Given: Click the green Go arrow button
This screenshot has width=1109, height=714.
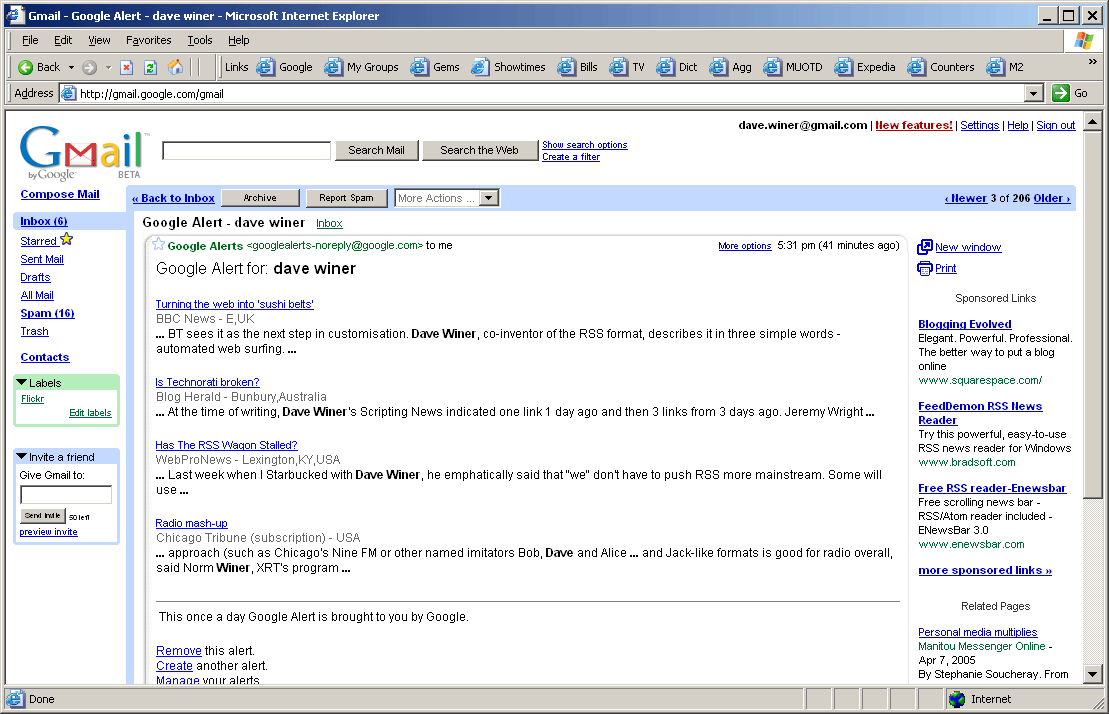Looking at the screenshot, I should coord(1061,93).
